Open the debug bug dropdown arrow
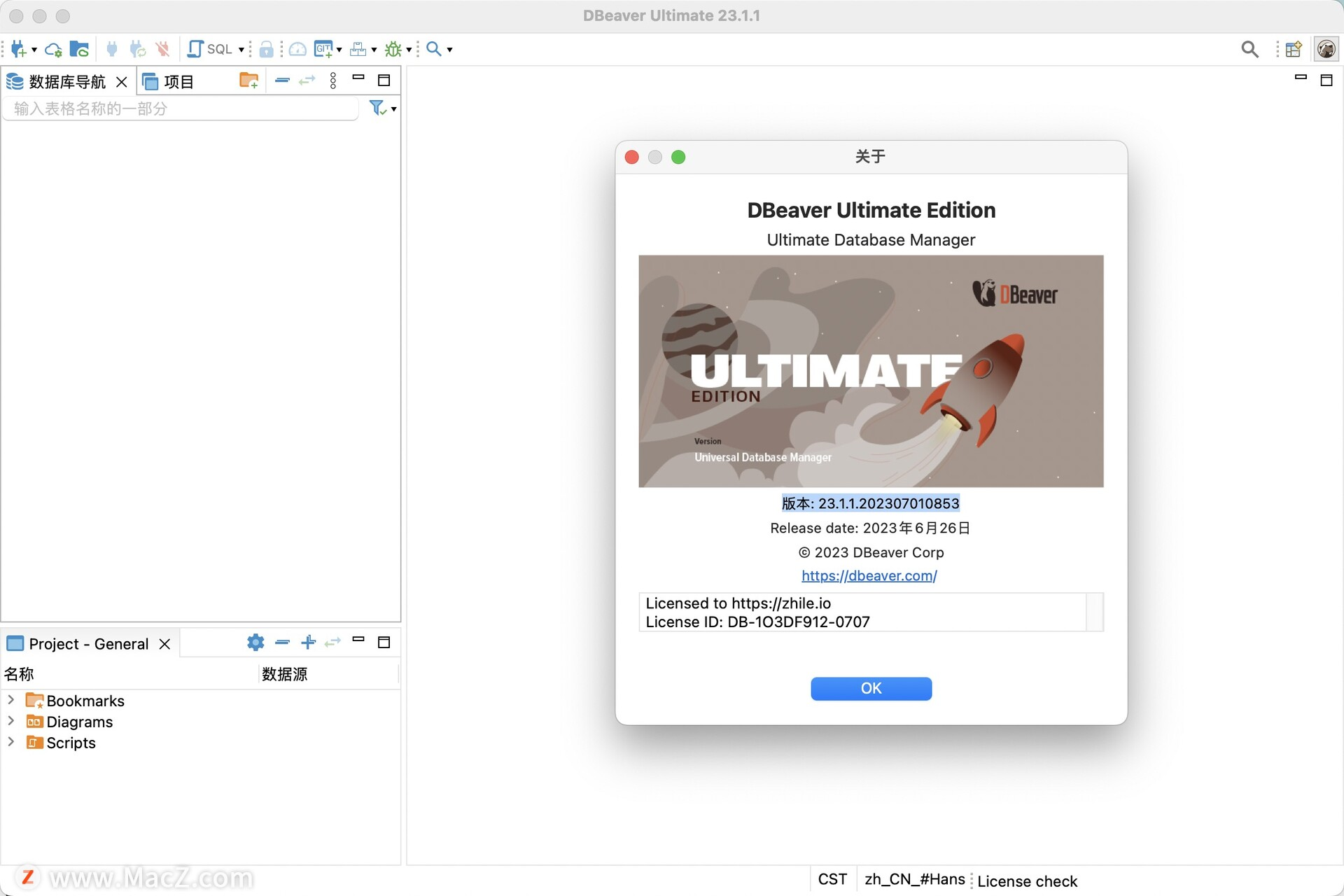The height and width of the screenshot is (896, 1344). [x=409, y=50]
